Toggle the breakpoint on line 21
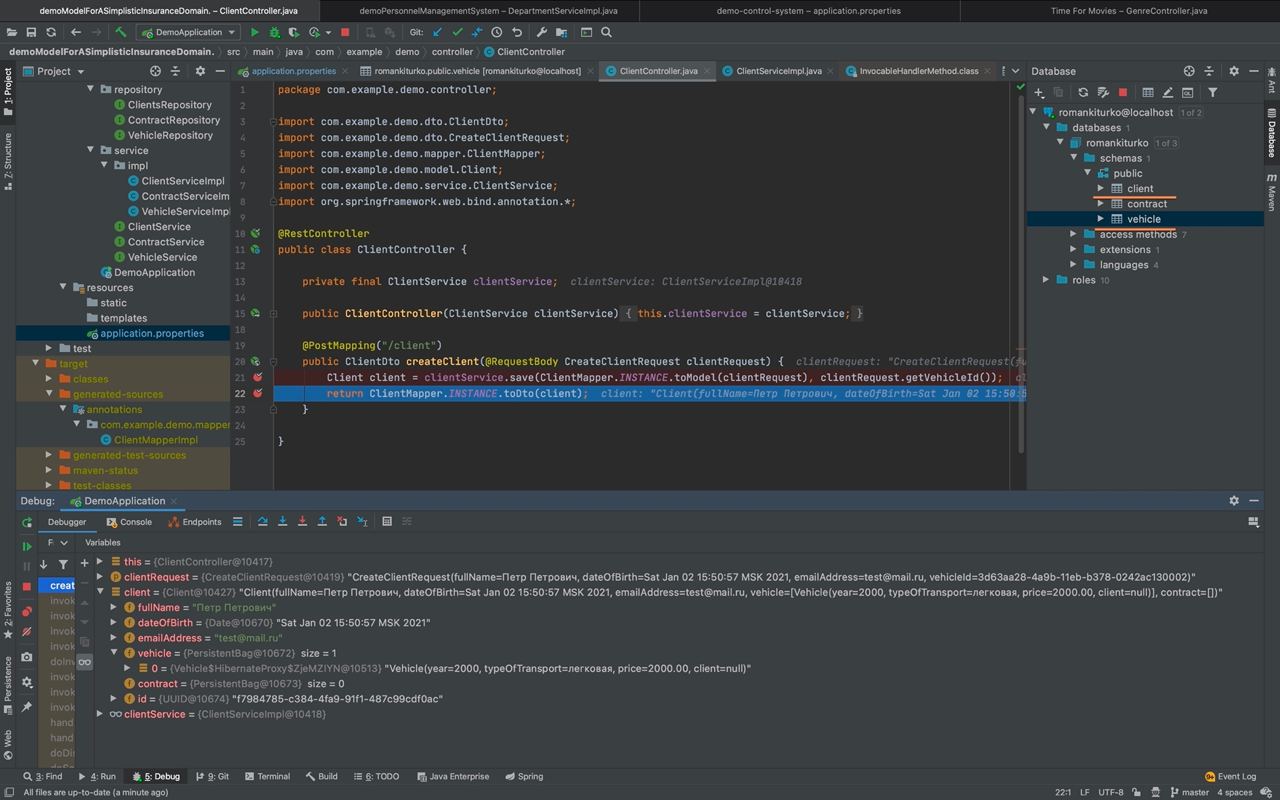1280x800 pixels. [x=258, y=377]
